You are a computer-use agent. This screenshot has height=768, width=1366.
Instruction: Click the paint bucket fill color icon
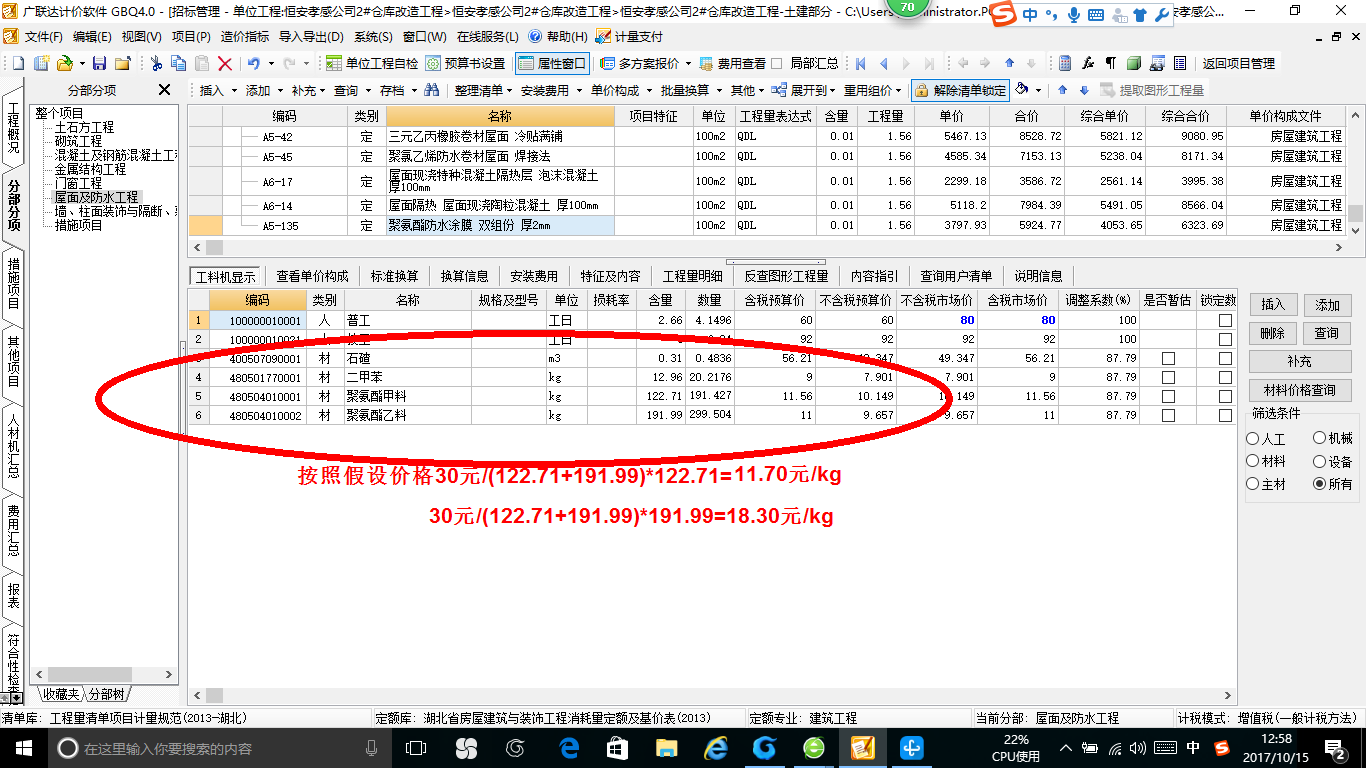1023,90
